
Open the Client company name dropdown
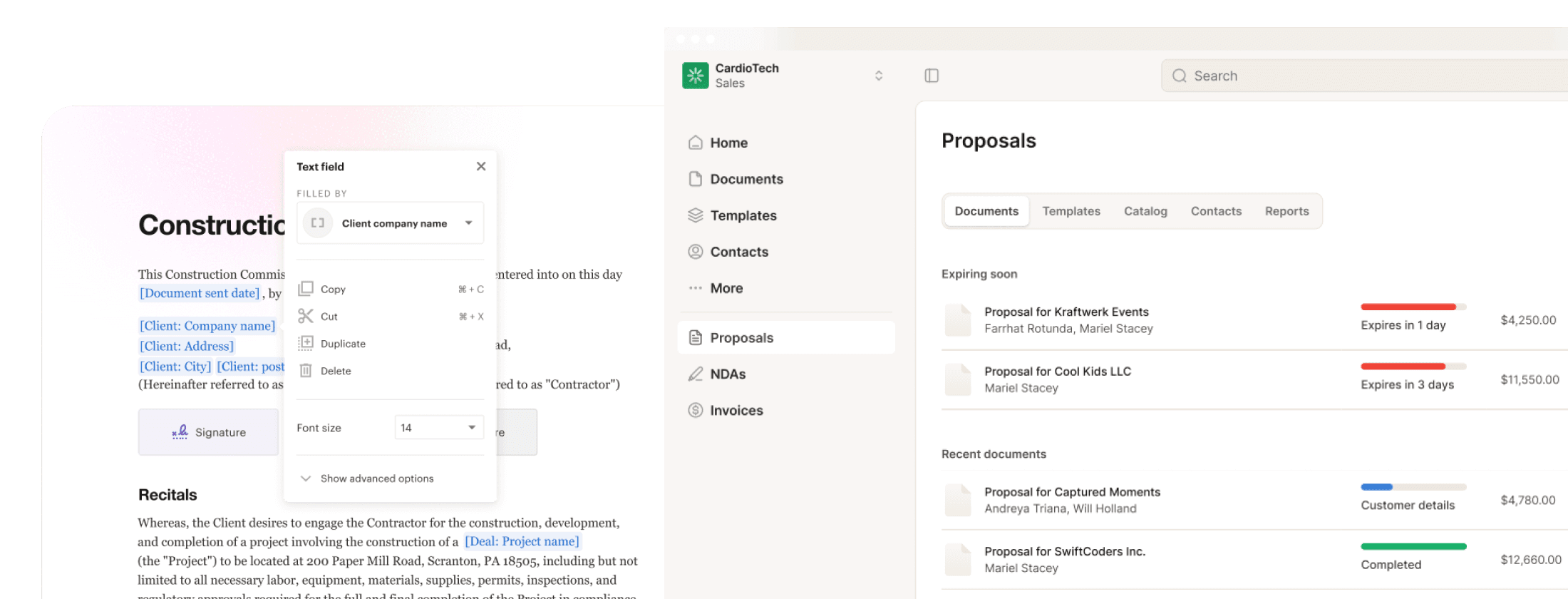click(x=390, y=223)
